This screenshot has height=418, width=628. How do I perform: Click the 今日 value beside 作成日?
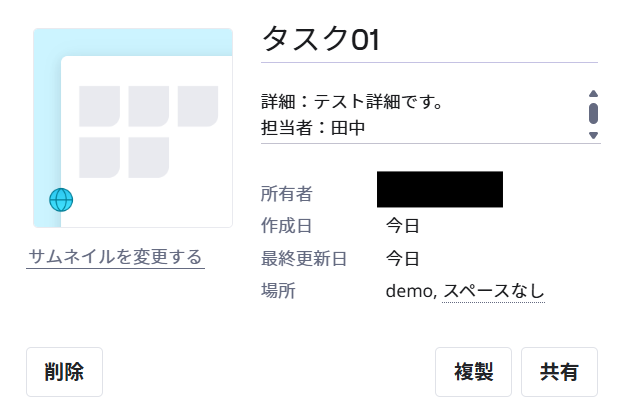tap(403, 226)
